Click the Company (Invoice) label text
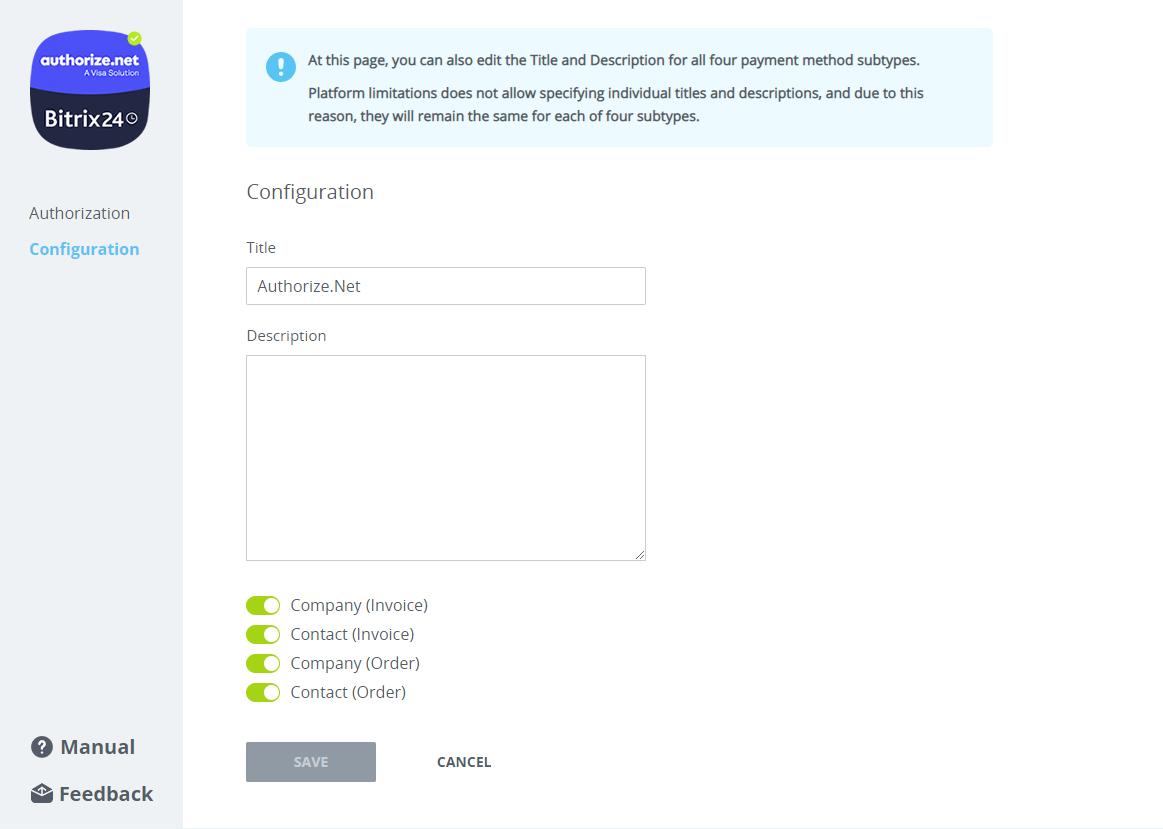 (359, 605)
